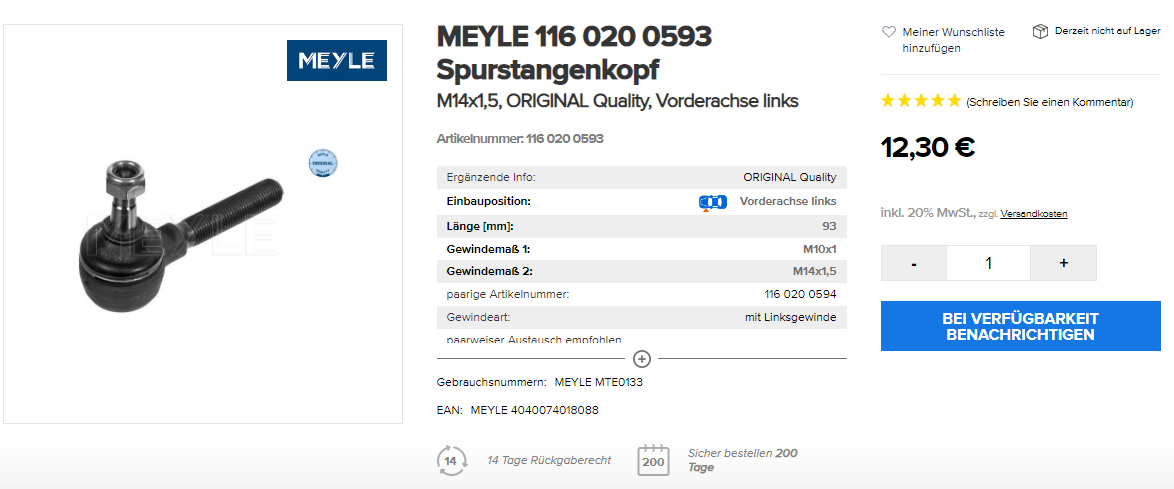Viewport: 1174px width, 489px height.
Task: Add item via Meiner Wunschliste hinzufügen
Action: 953,40
